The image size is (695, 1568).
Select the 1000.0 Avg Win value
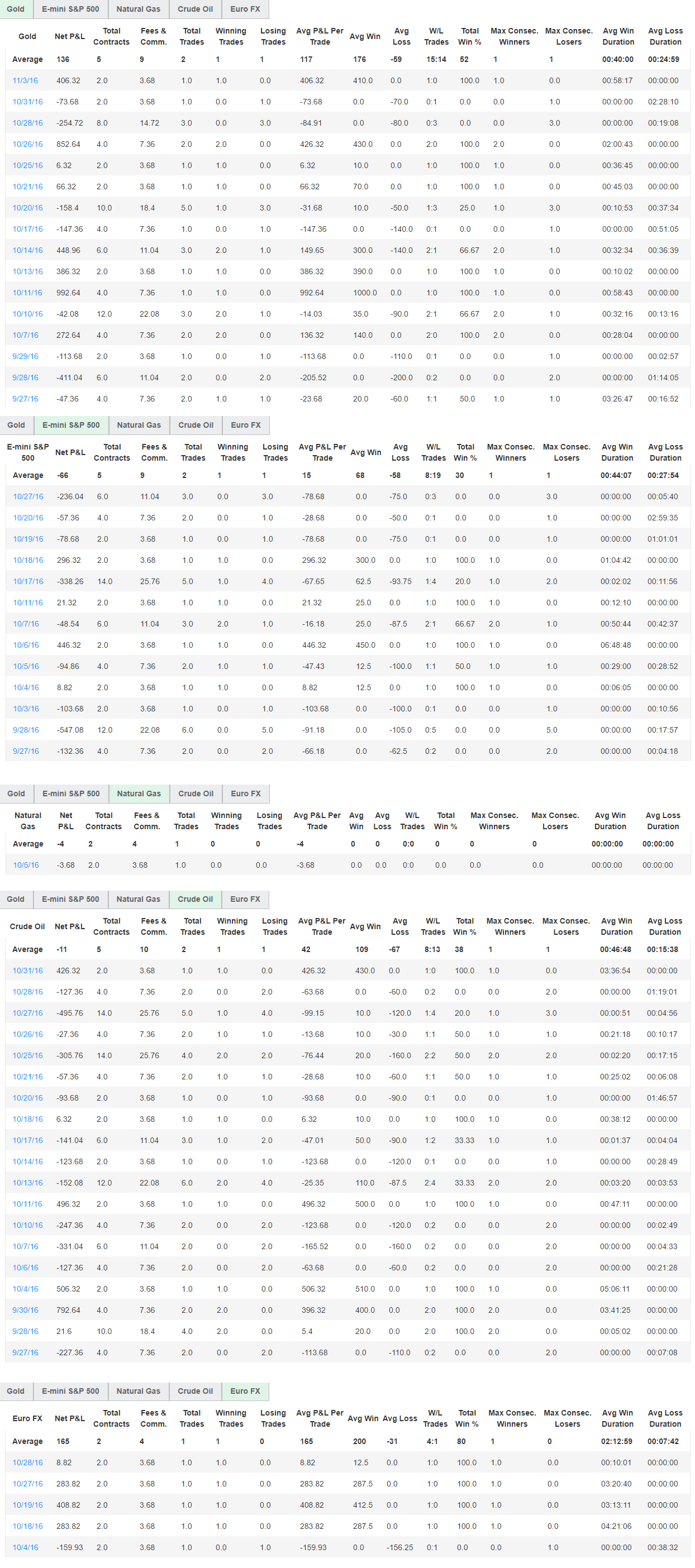pos(365,293)
